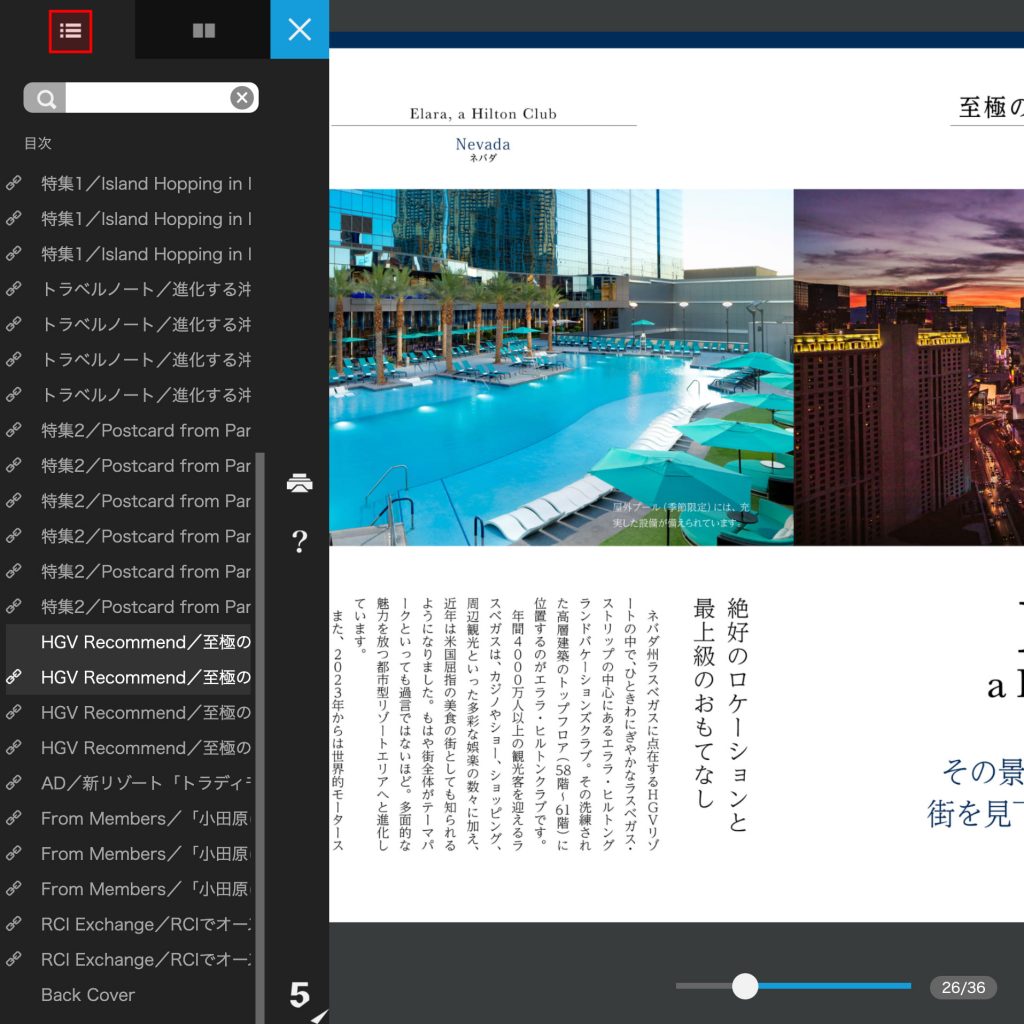Move the page slider handle
The width and height of the screenshot is (1024, 1024).
744,986
